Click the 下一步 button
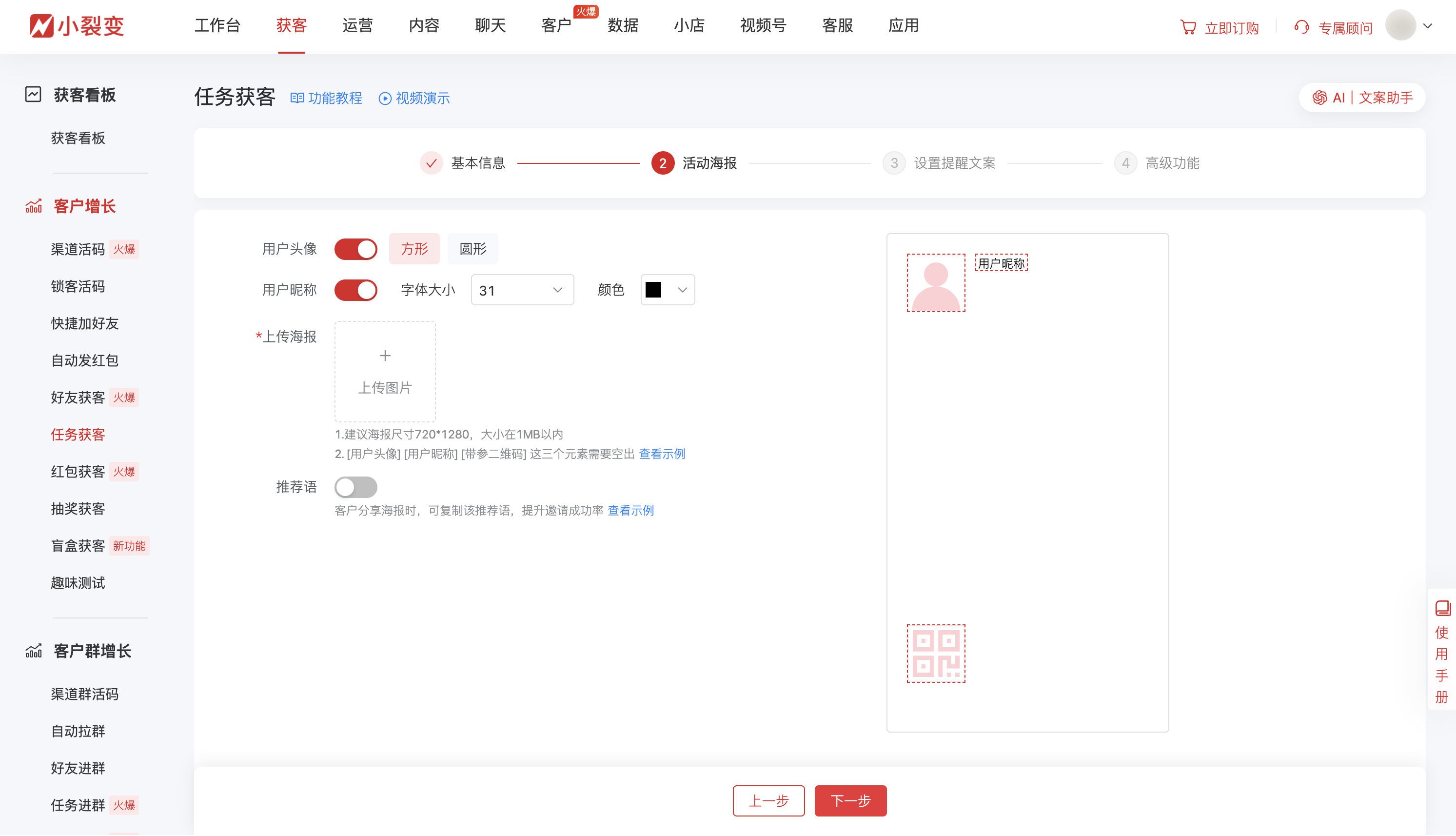This screenshot has width=1456, height=836. [x=850, y=800]
